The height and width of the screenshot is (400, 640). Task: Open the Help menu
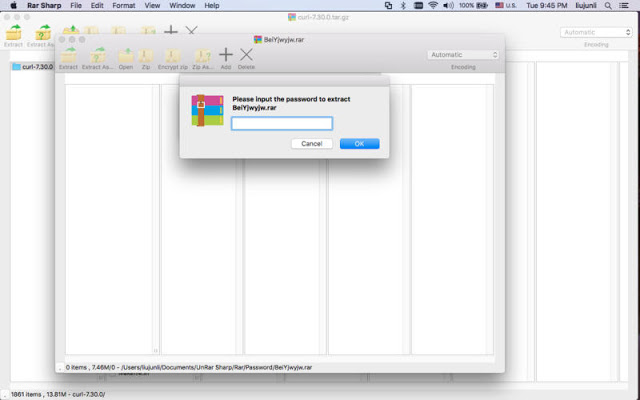click(212, 6)
